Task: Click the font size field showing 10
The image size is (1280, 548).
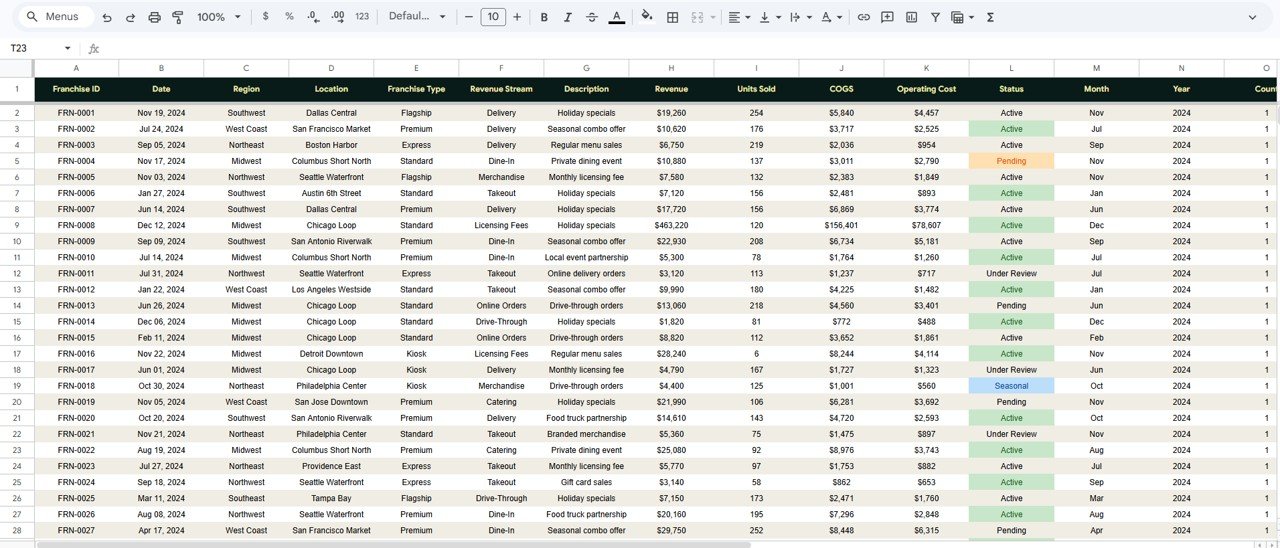Action: 492,17
